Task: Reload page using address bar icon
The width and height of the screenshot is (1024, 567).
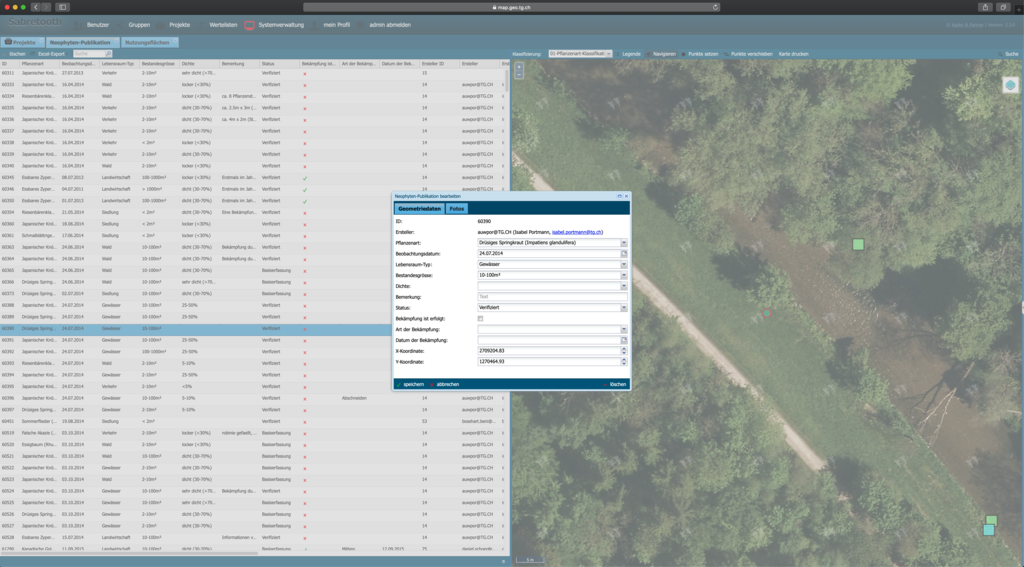Action: [x=715, y=7]
